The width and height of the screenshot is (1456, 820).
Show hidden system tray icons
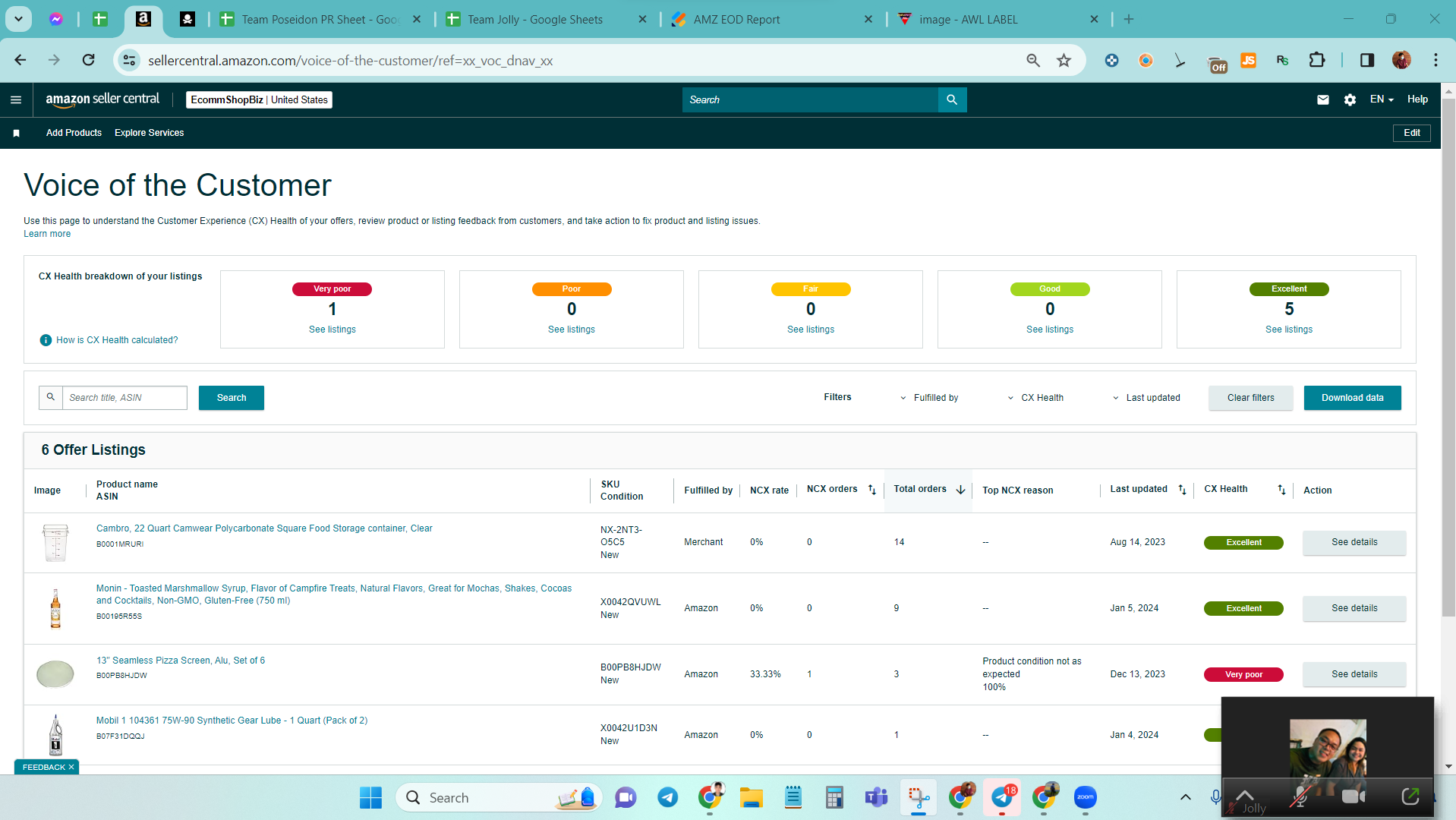coord(1185,798)
